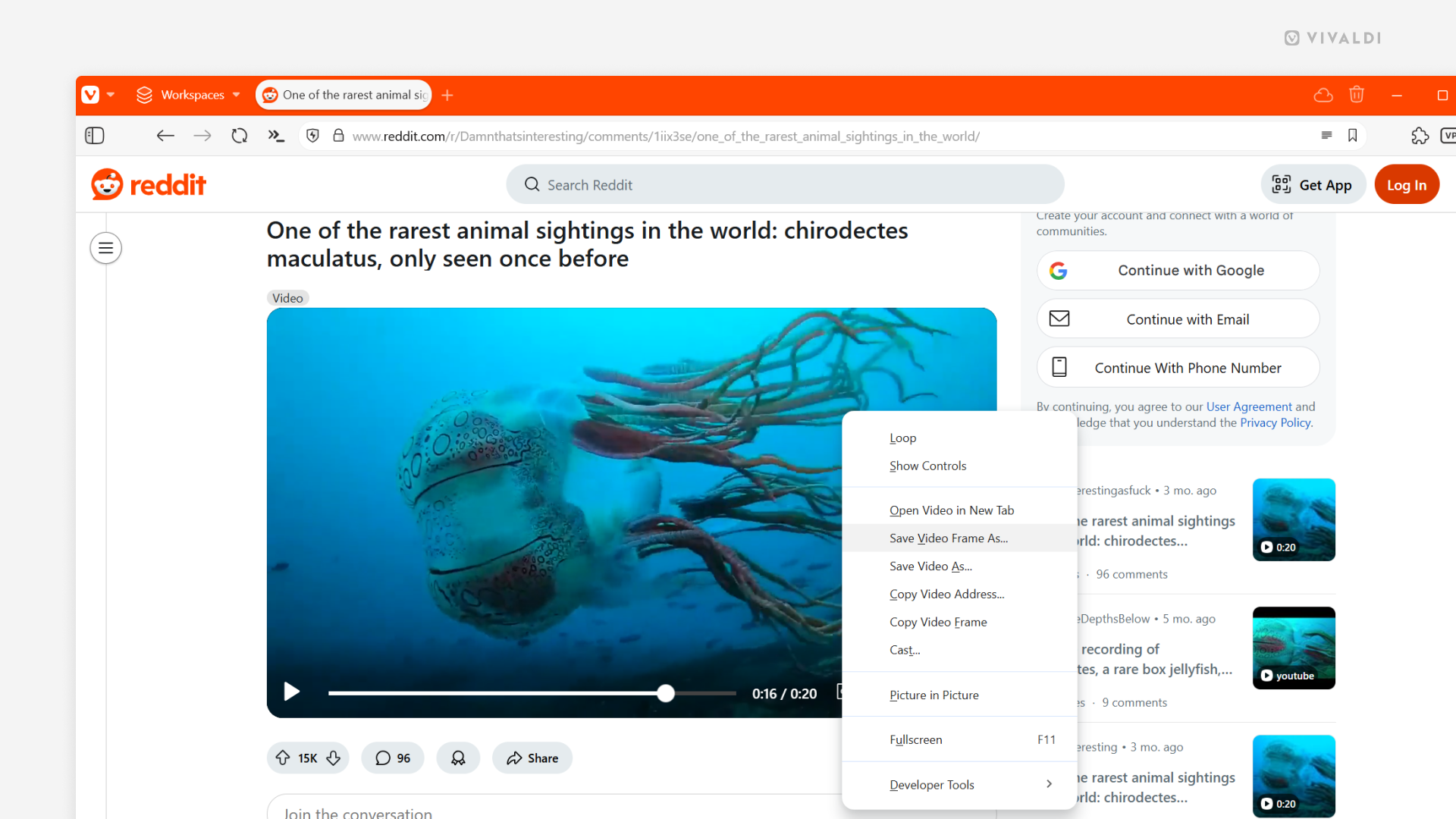Screen dimensions: 1456x819
Task: Bookmark this page with the bookmark icon
Action: click(1352, 136)
